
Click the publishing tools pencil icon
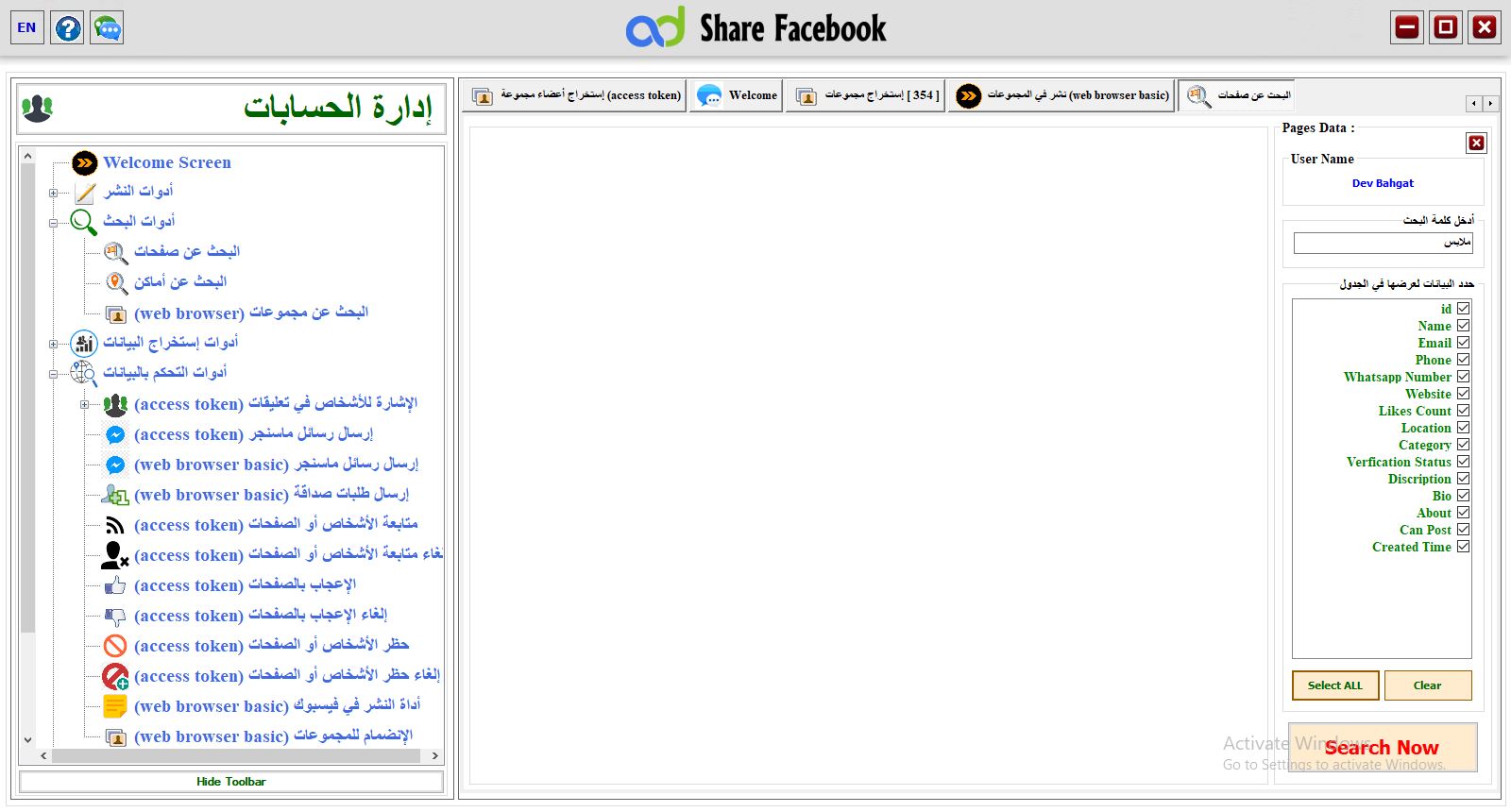click(x=85, y=193)
